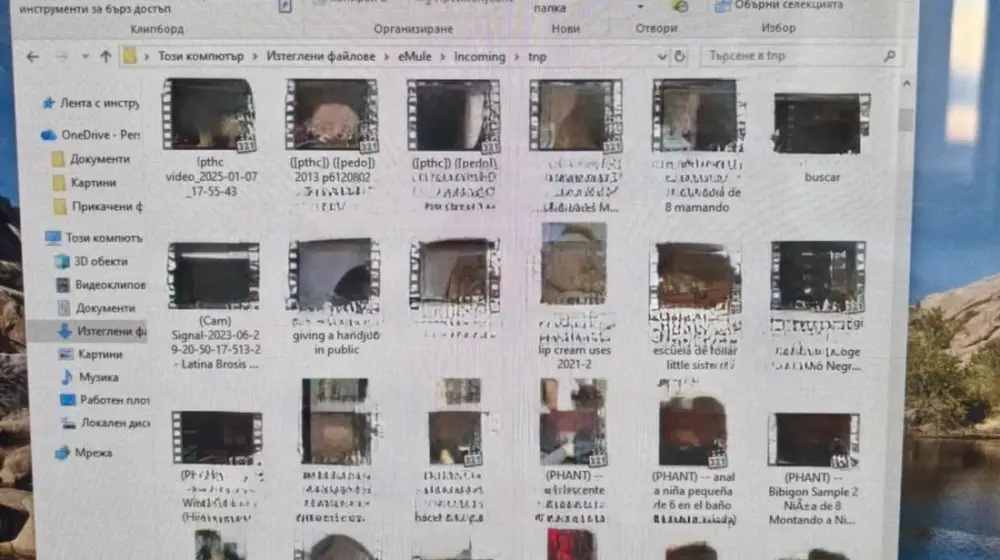Select the highlighted Изтеглени файлове sidebar entry

click(88, 331)
